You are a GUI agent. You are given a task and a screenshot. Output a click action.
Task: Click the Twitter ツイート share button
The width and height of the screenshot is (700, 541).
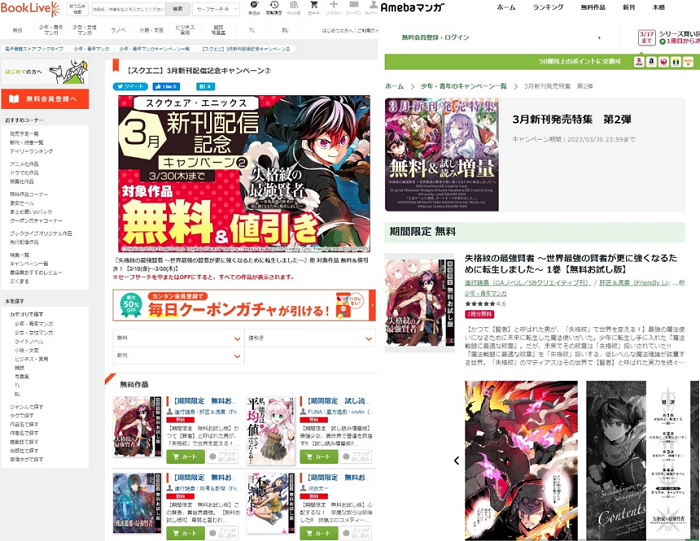(130, 87)
